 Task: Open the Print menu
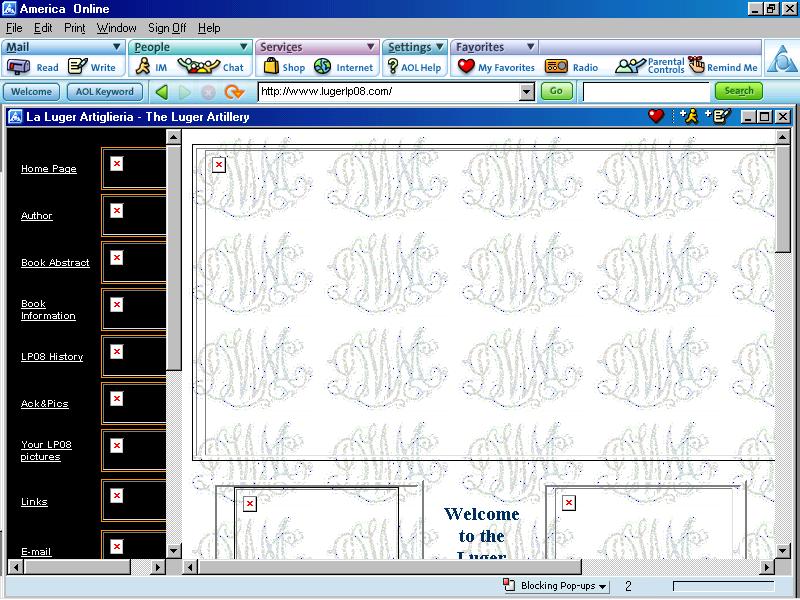[x=74, y=28]
